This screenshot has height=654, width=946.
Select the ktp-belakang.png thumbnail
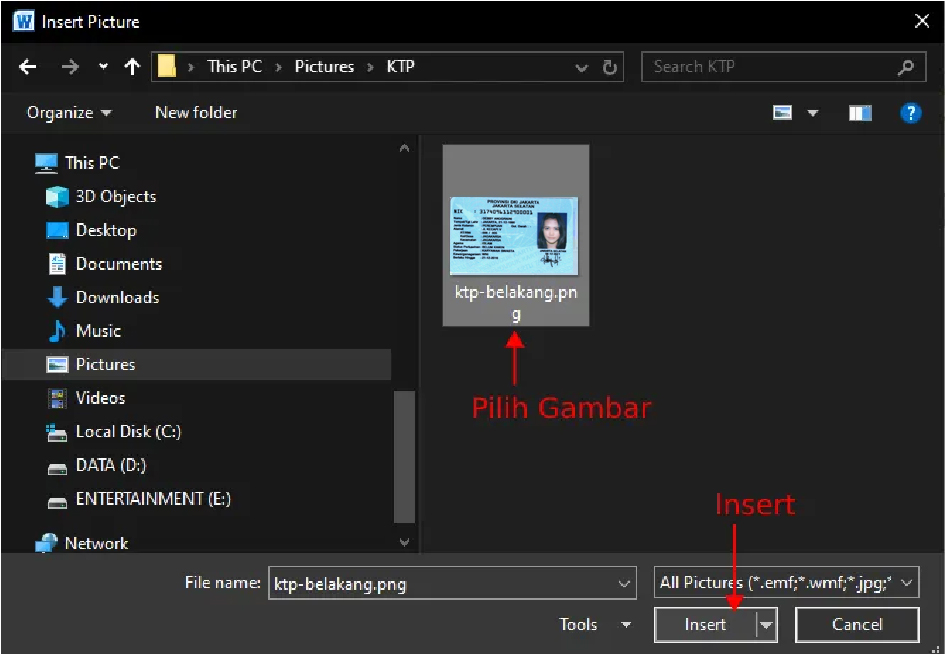tap(514, 235)
